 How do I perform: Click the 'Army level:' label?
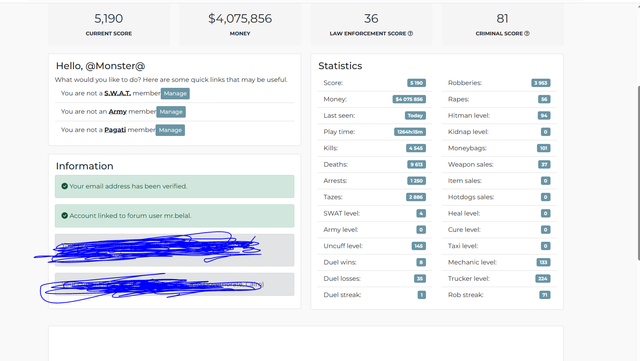click(x=341, y=230)
